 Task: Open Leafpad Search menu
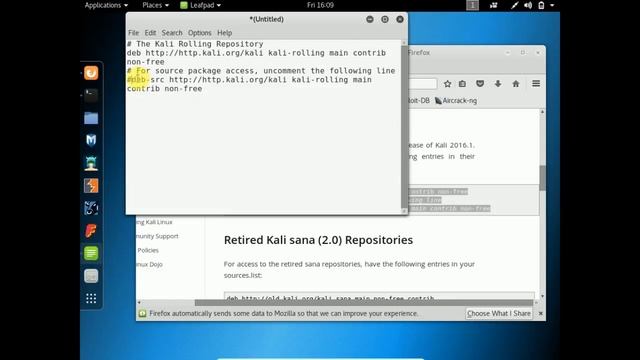(x=172, y=33)
